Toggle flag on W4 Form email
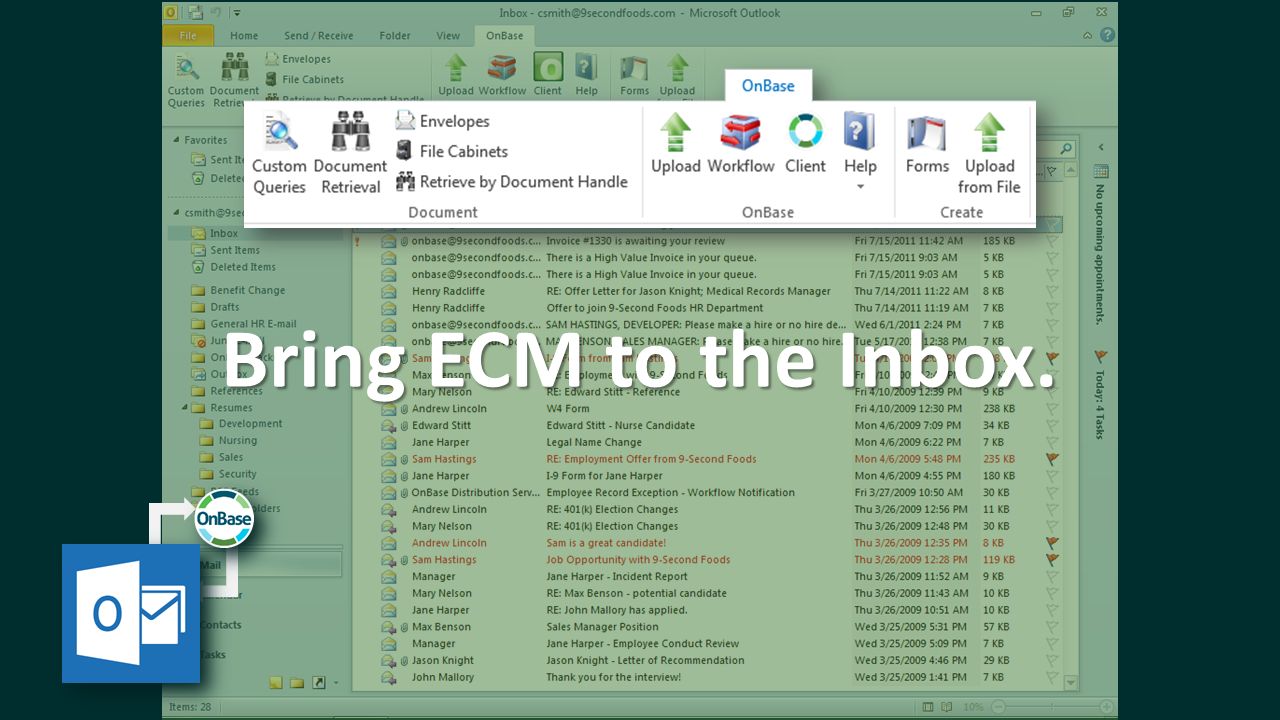 tap(1051, 408)
